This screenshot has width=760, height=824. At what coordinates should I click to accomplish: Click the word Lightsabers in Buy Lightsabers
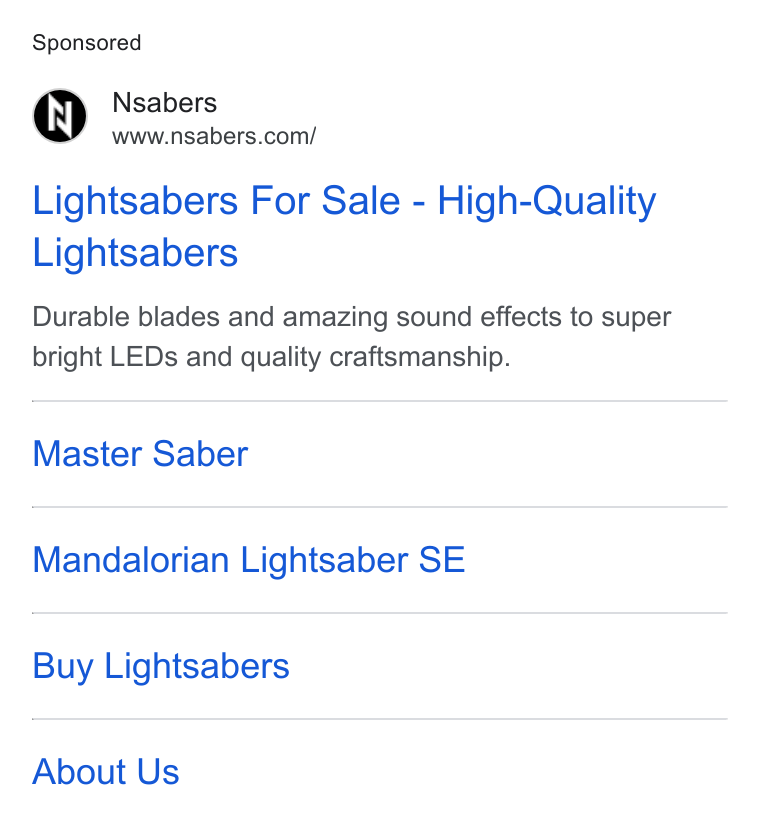coord(197,666)
